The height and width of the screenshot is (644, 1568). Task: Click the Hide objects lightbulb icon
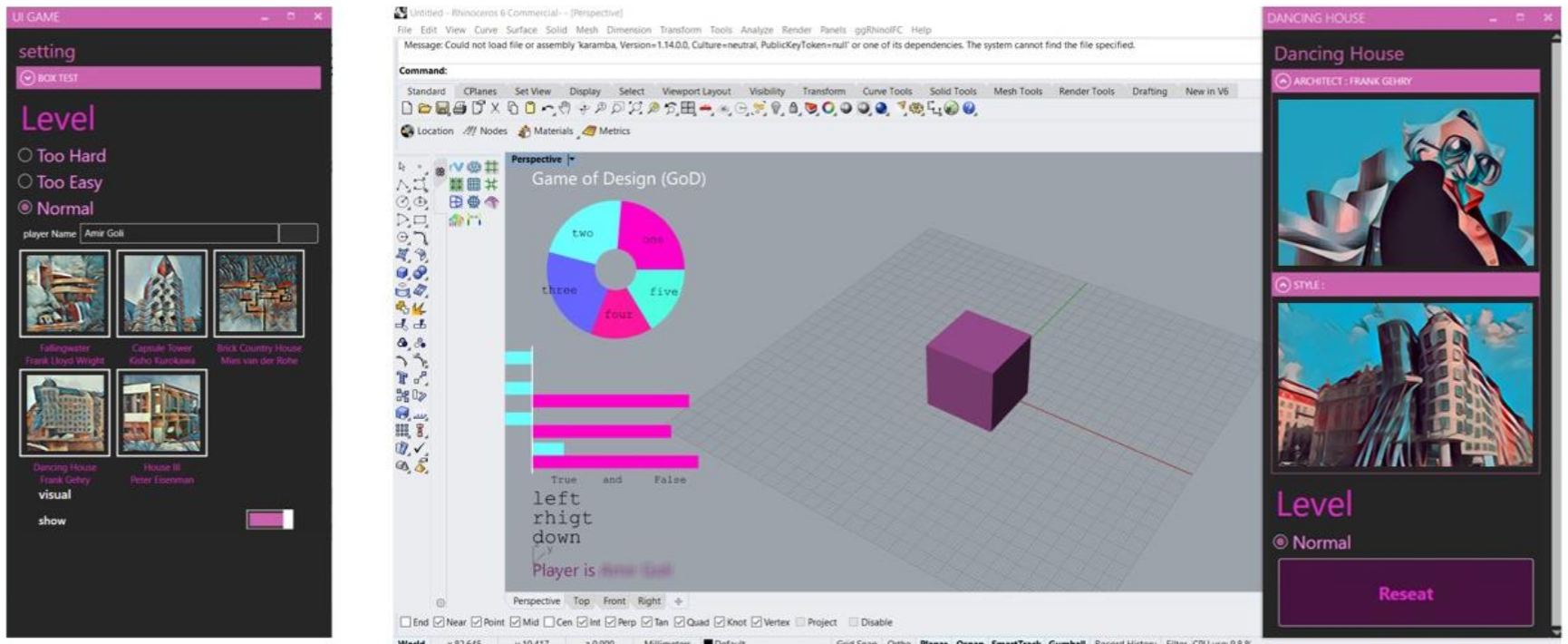[776, 108]
